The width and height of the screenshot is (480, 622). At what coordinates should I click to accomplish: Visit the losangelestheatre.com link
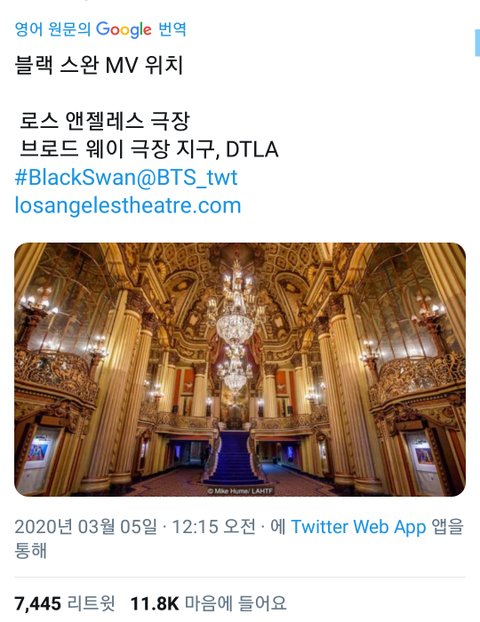(128, 205)
